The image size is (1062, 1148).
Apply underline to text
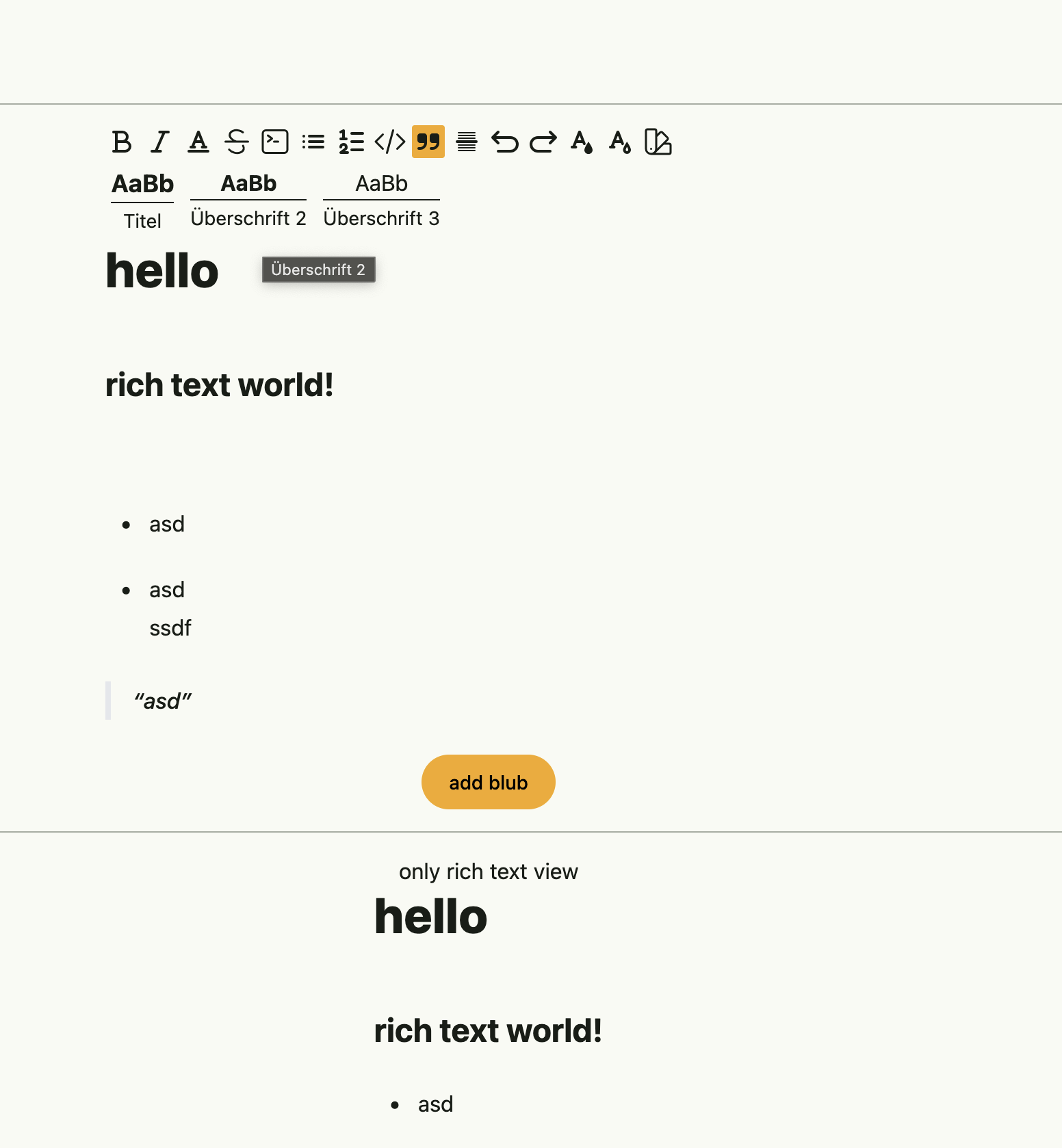pyautogui.click(x=198, y=142)
